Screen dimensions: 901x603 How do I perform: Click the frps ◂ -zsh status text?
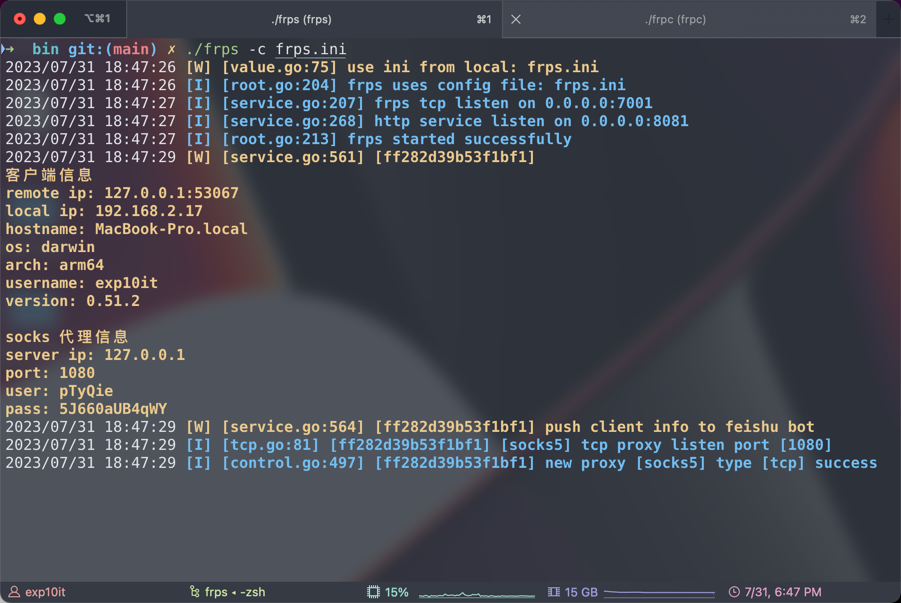235,592
